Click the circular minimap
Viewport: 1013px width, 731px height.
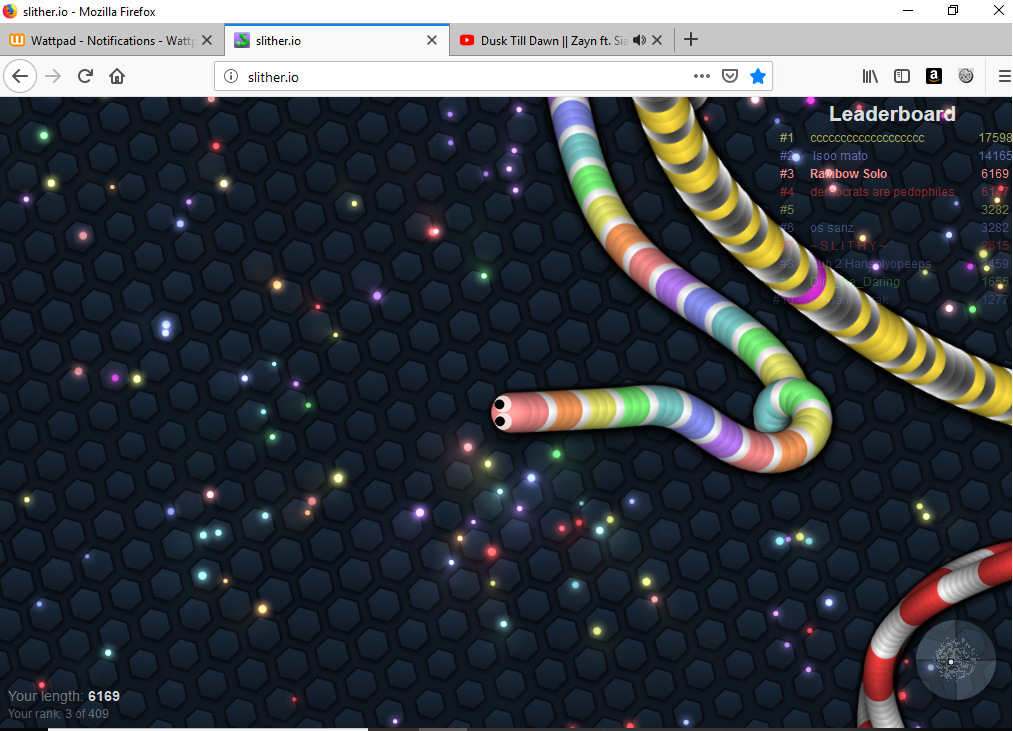(955, 660)
